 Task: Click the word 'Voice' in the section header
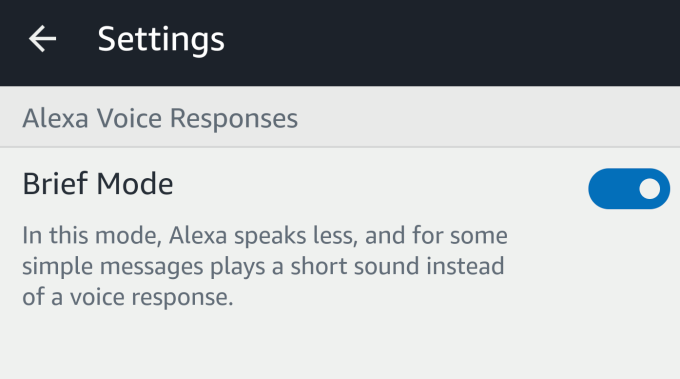point(129,118)
